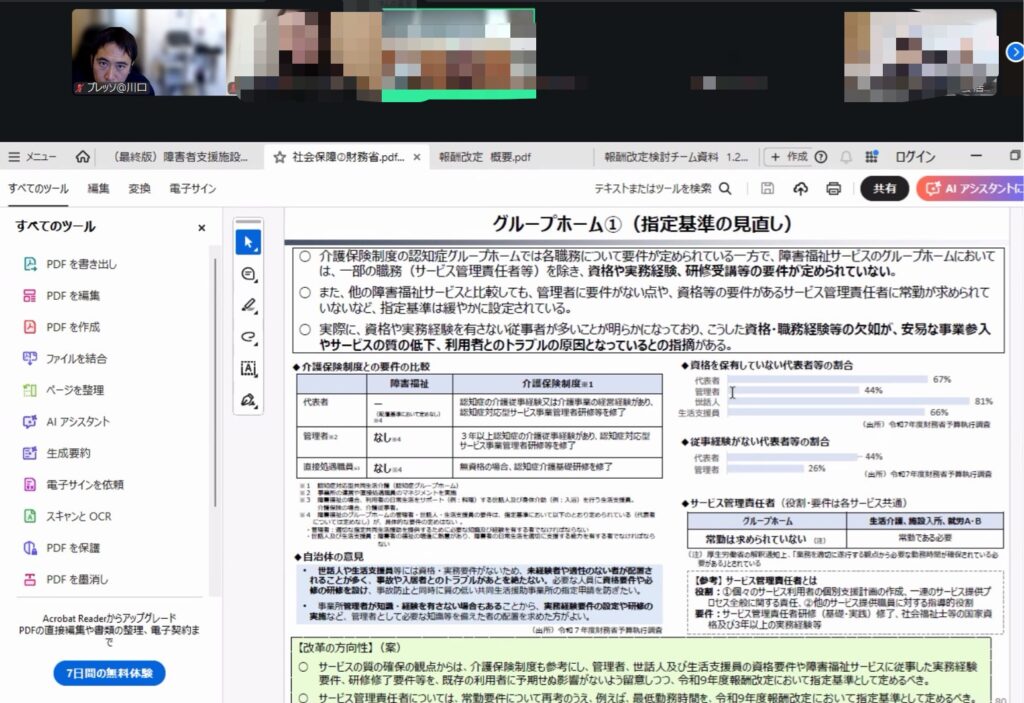Open the 編集 menu tab

pyautogui.click(x=98, y=188)
